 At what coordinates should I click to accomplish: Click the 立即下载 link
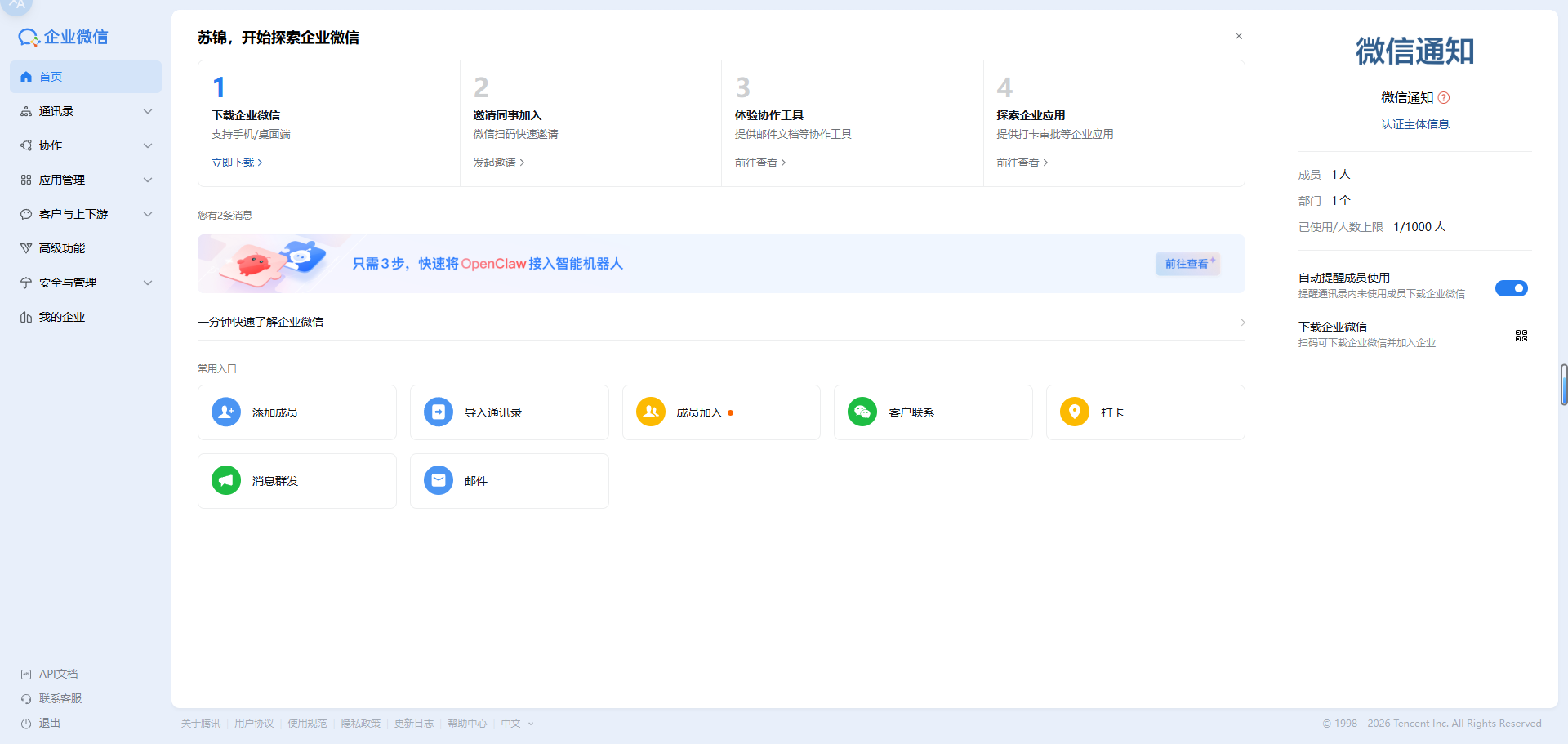[x=236, y=163]
